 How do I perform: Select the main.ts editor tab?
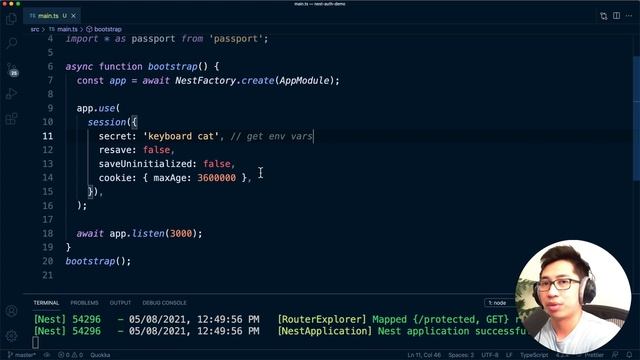click(52, 16)
